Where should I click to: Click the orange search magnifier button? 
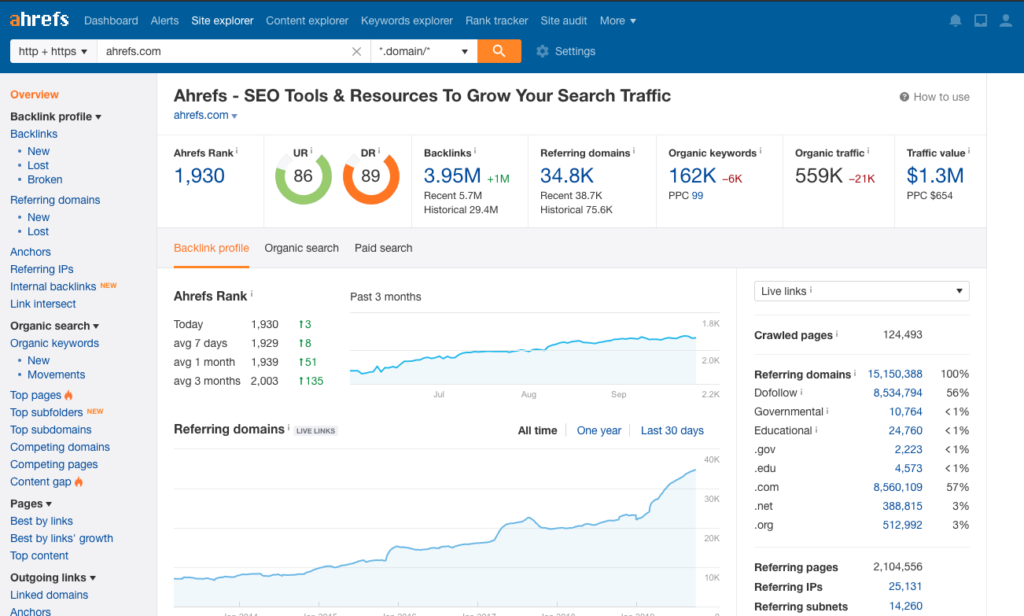click(x=499, y=51)
